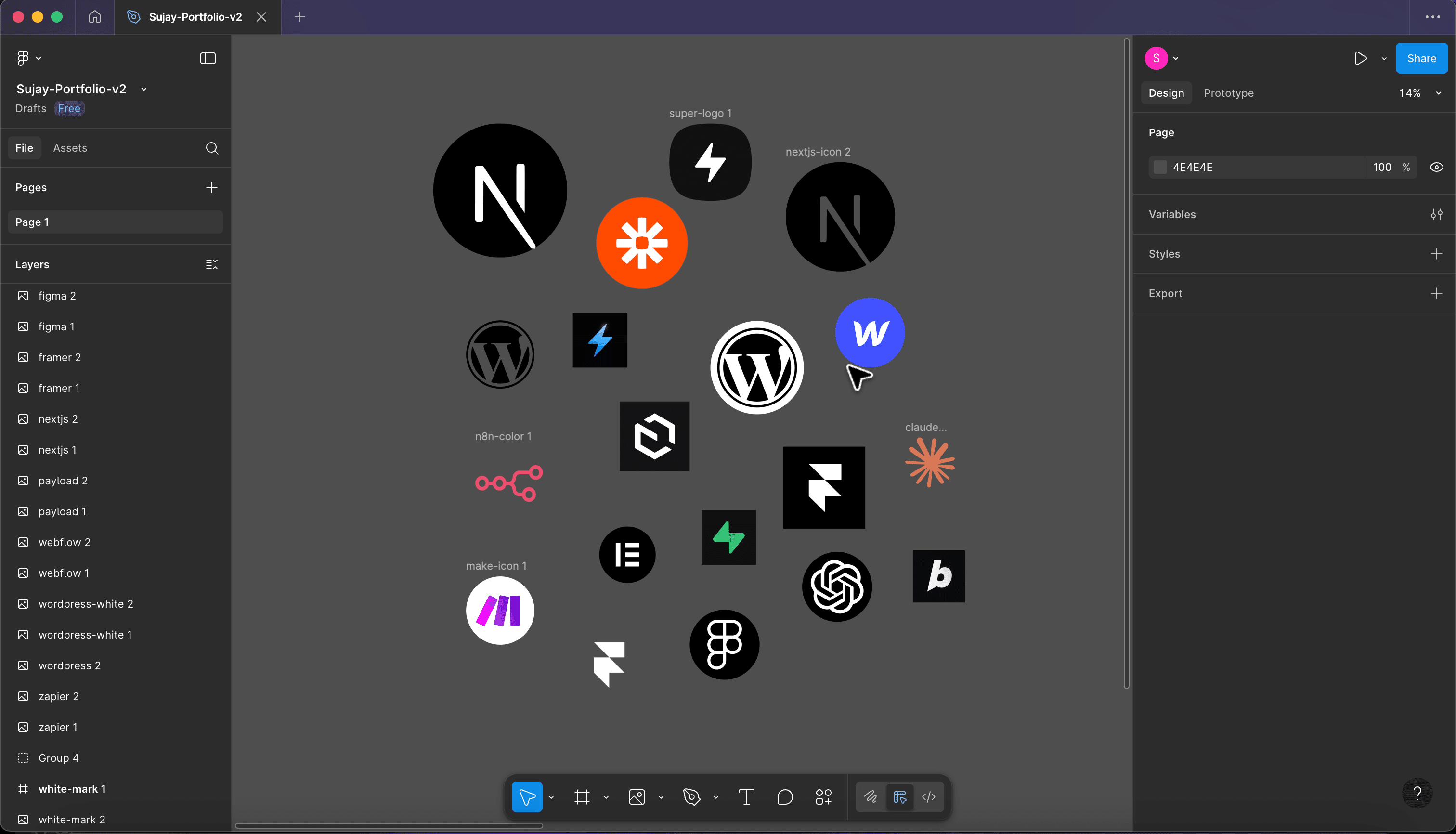Click the page color swatch 4E4E4E
Screen dimensions: 1456x834
click(x=1160, y=167)
